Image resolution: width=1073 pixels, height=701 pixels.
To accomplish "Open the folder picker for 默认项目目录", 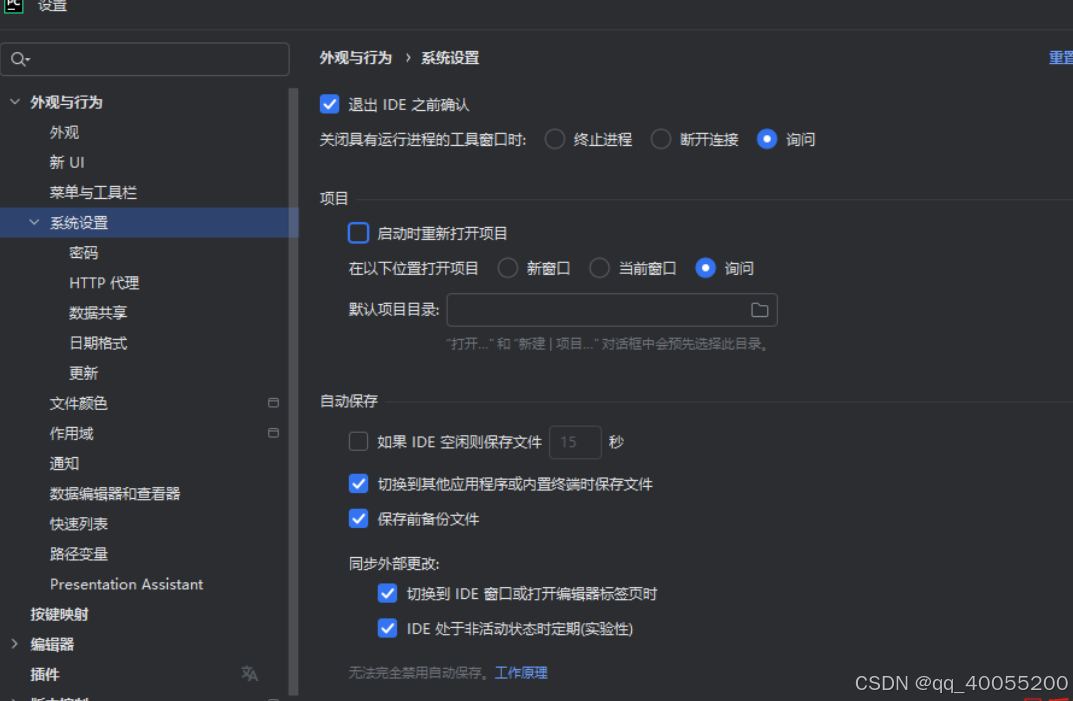I will pos(760,310).
